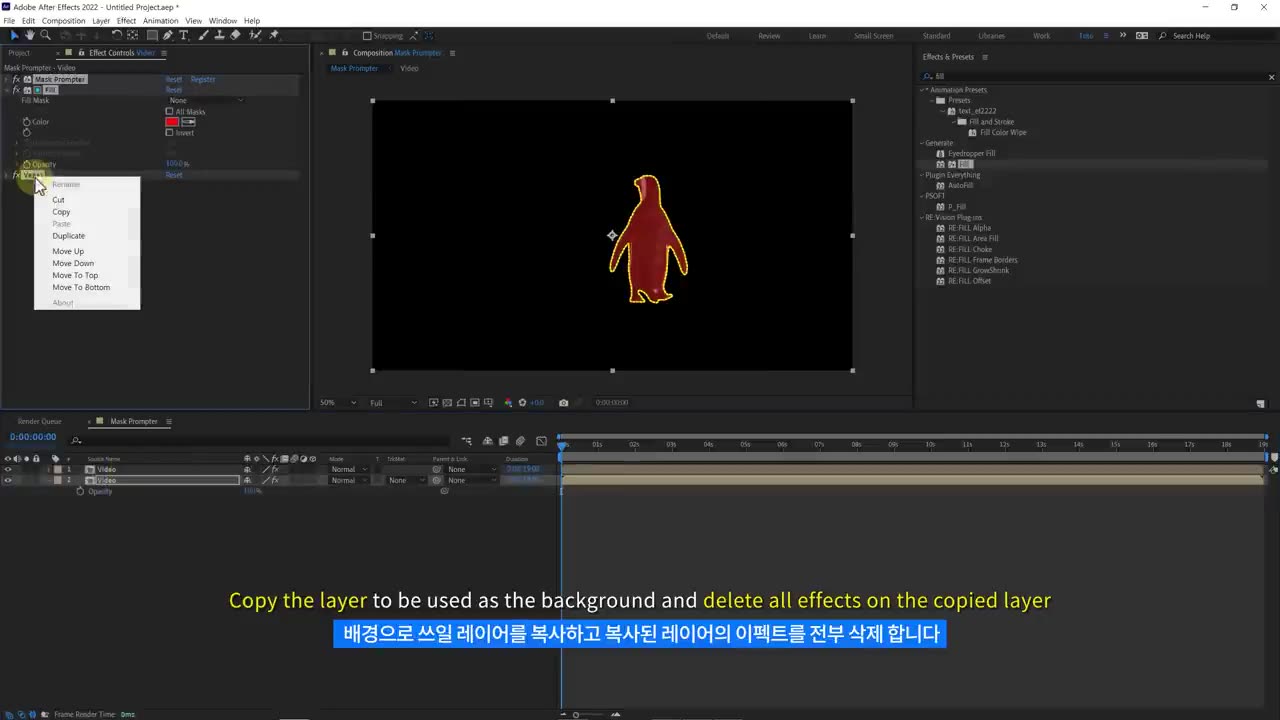Check the All Masks checkbox

169,111
